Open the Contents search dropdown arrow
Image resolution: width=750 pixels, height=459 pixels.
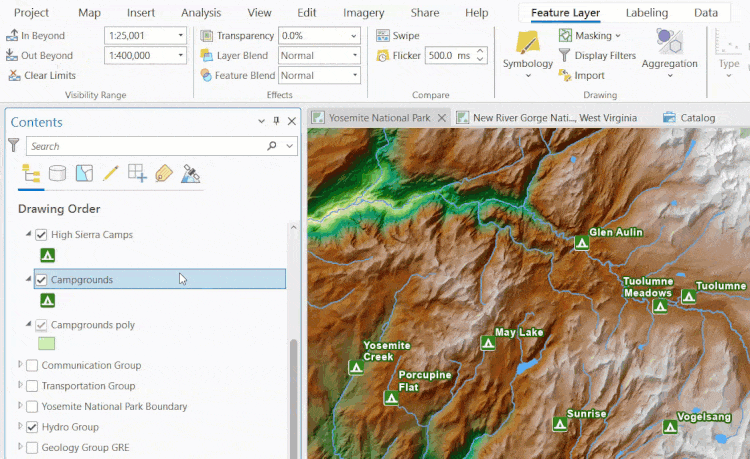(x=289, y=146)
